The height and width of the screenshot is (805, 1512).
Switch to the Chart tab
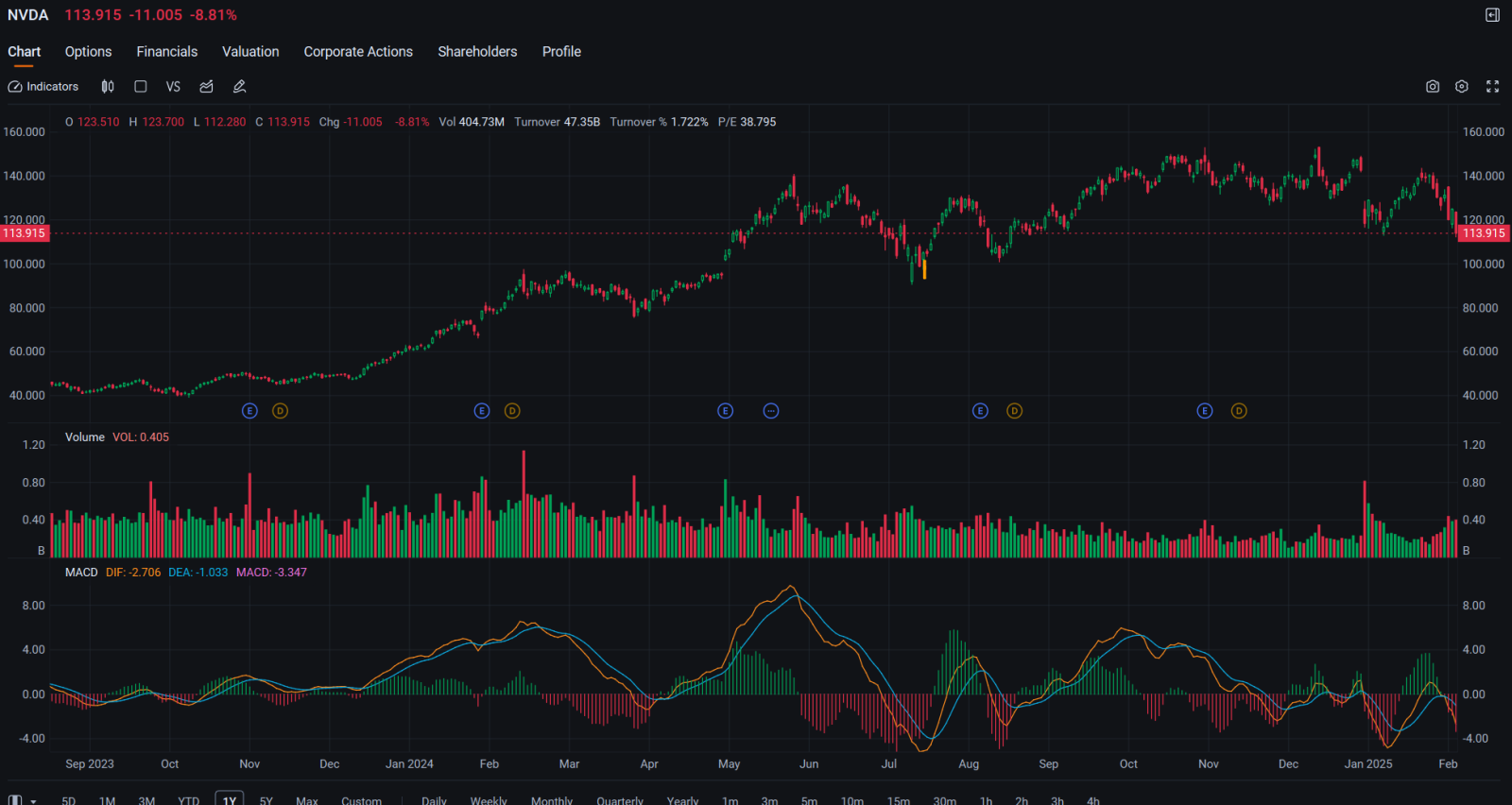pyautogui.click(x=24, y=52)
